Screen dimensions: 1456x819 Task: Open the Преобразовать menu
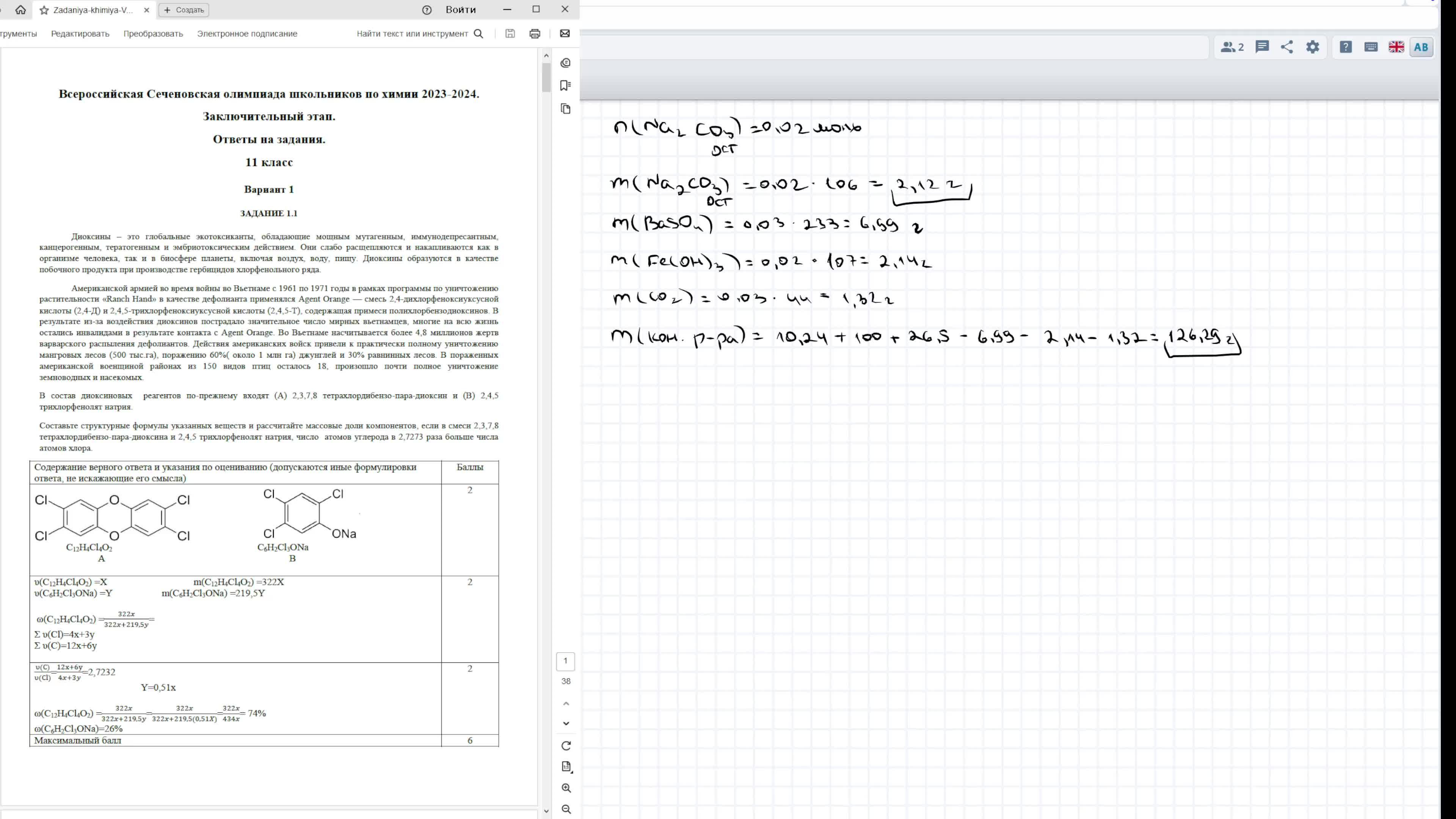(153, 33)
